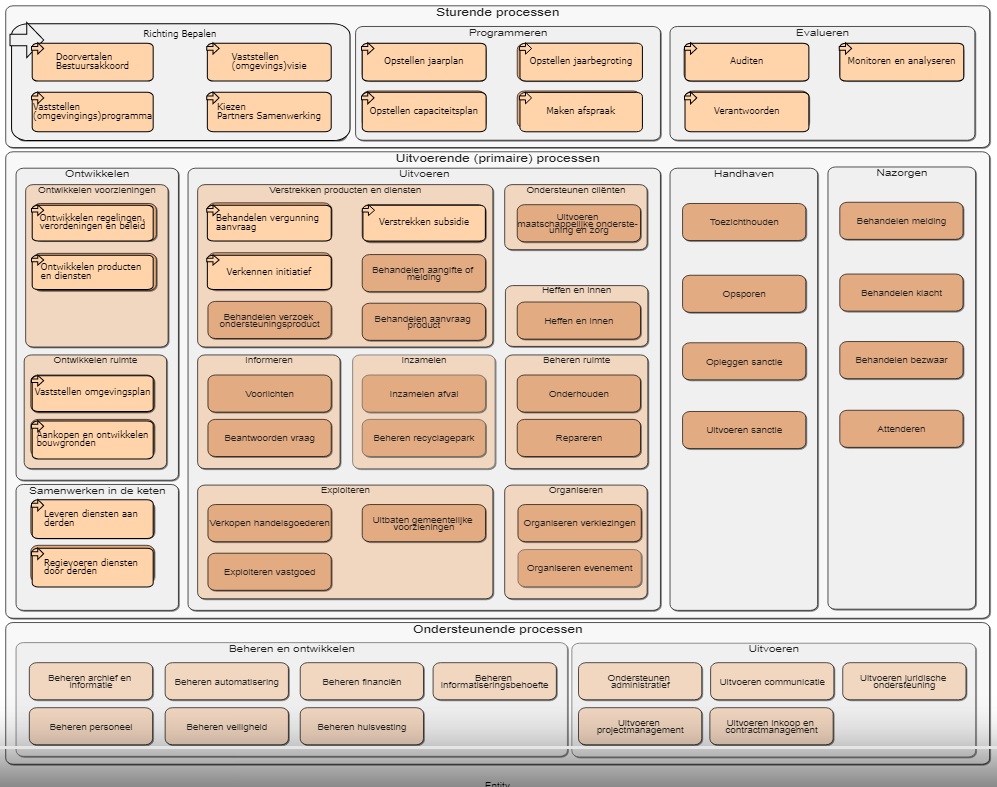Click process arrow icon on Regievoeren diensten door derden

[x=38, y=553]
